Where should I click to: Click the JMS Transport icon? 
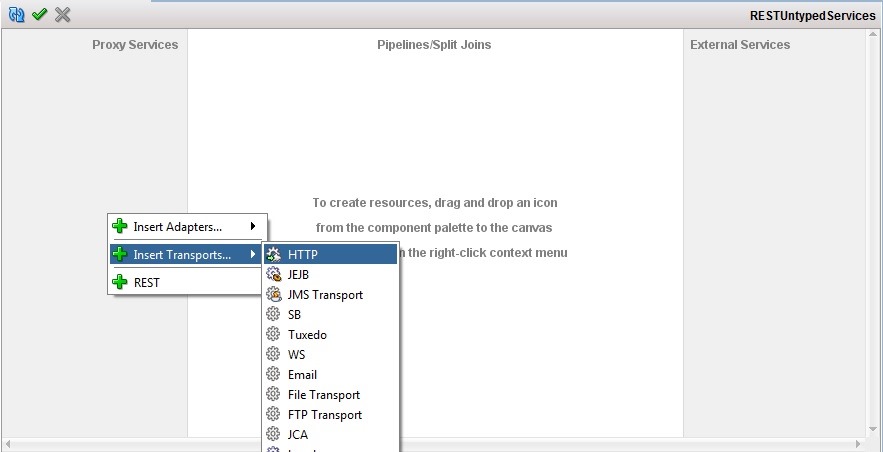[273, 295]
